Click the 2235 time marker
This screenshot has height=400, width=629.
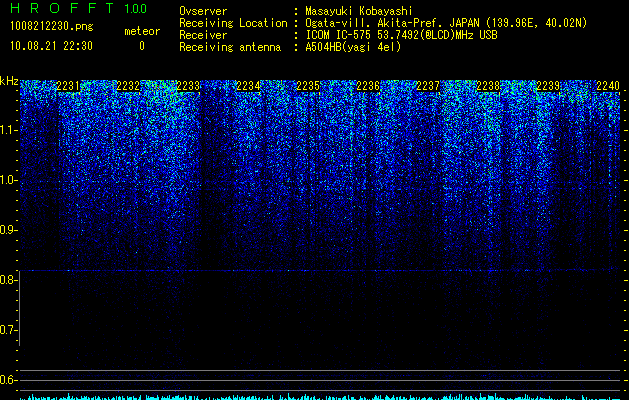point(308,86)
